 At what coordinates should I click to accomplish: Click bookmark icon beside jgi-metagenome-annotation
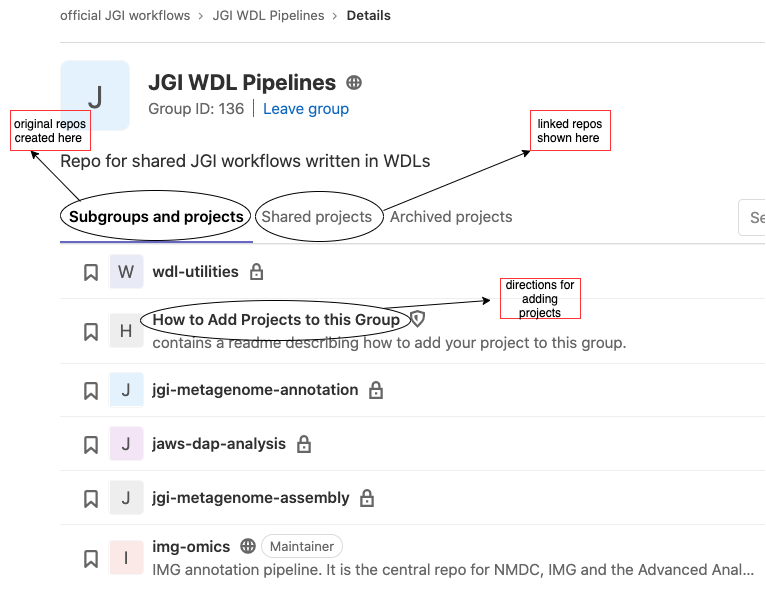pos(91,391)
